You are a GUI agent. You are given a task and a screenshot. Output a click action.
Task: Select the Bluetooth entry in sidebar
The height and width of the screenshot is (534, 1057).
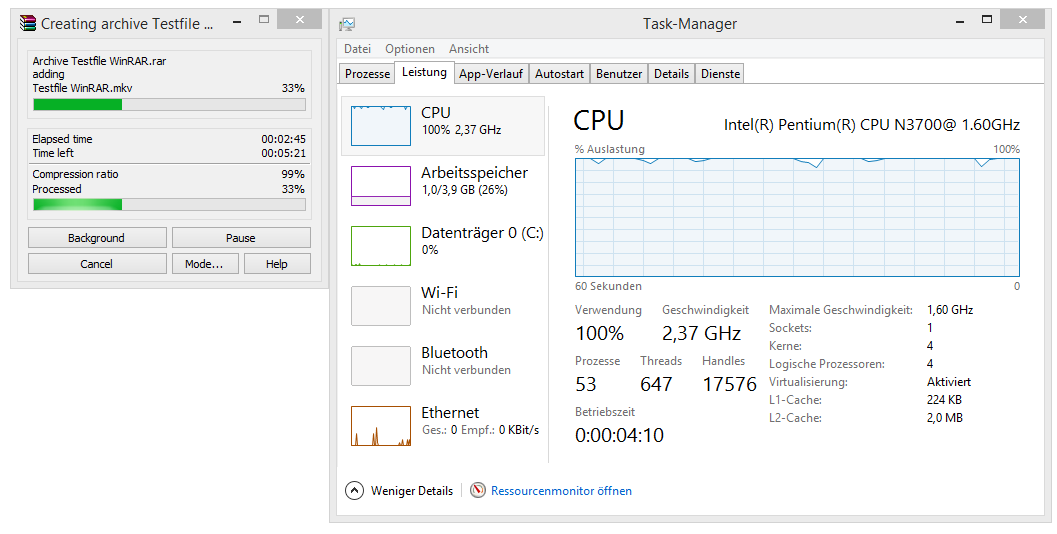click(443, 365)
